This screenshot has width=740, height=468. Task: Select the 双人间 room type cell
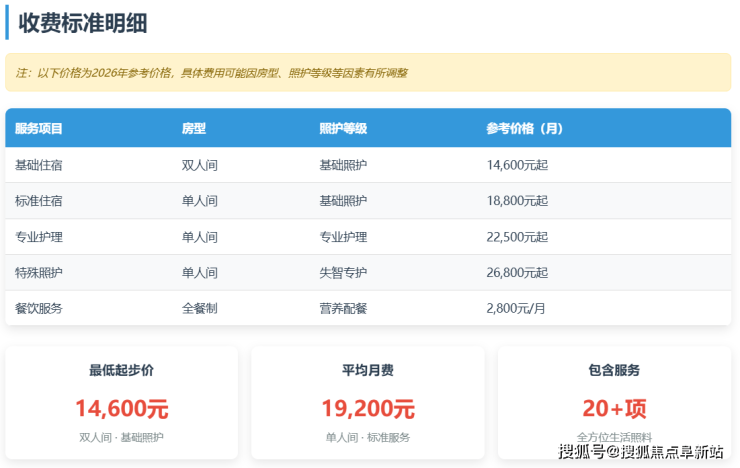pos(200,165)
